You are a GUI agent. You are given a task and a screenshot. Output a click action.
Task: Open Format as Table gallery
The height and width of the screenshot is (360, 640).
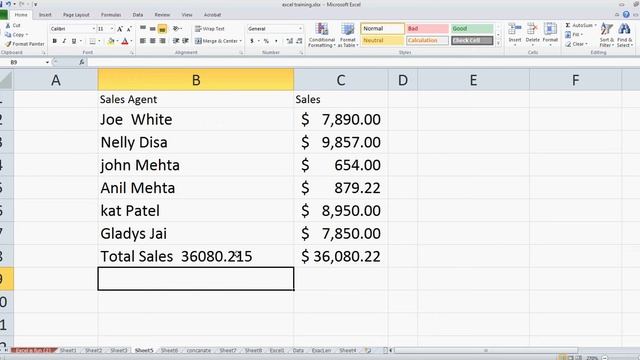click(348, 36)
